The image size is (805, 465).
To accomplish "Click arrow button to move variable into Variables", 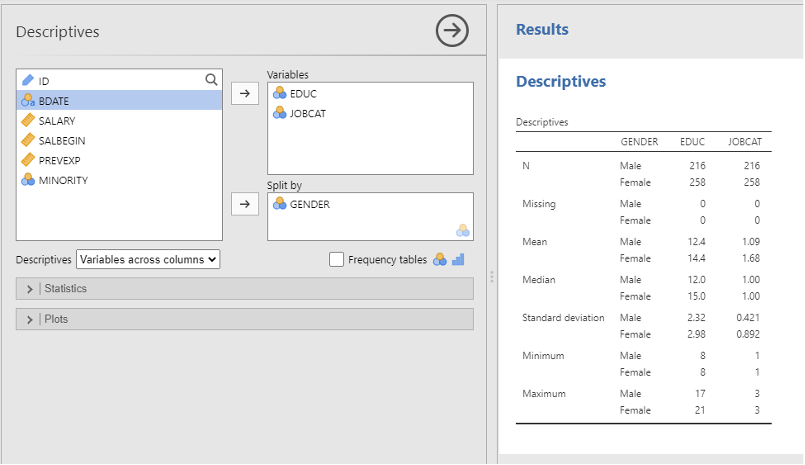I will [x=245, y=93].
